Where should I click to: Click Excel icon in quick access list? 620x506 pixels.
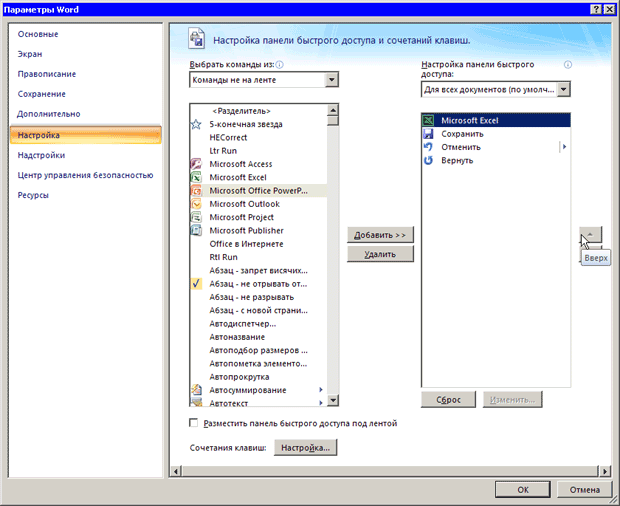click(x=428, y=121)
